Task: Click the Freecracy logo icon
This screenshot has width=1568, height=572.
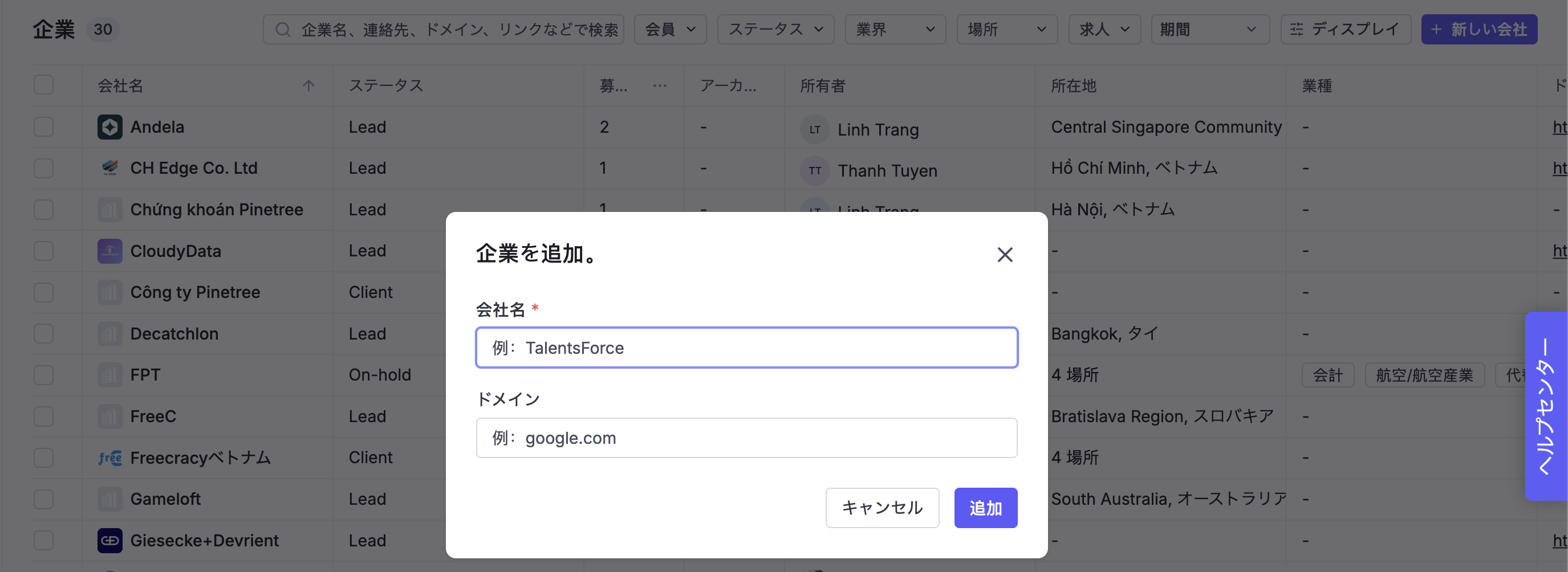Action: click(x=109, y=457)
